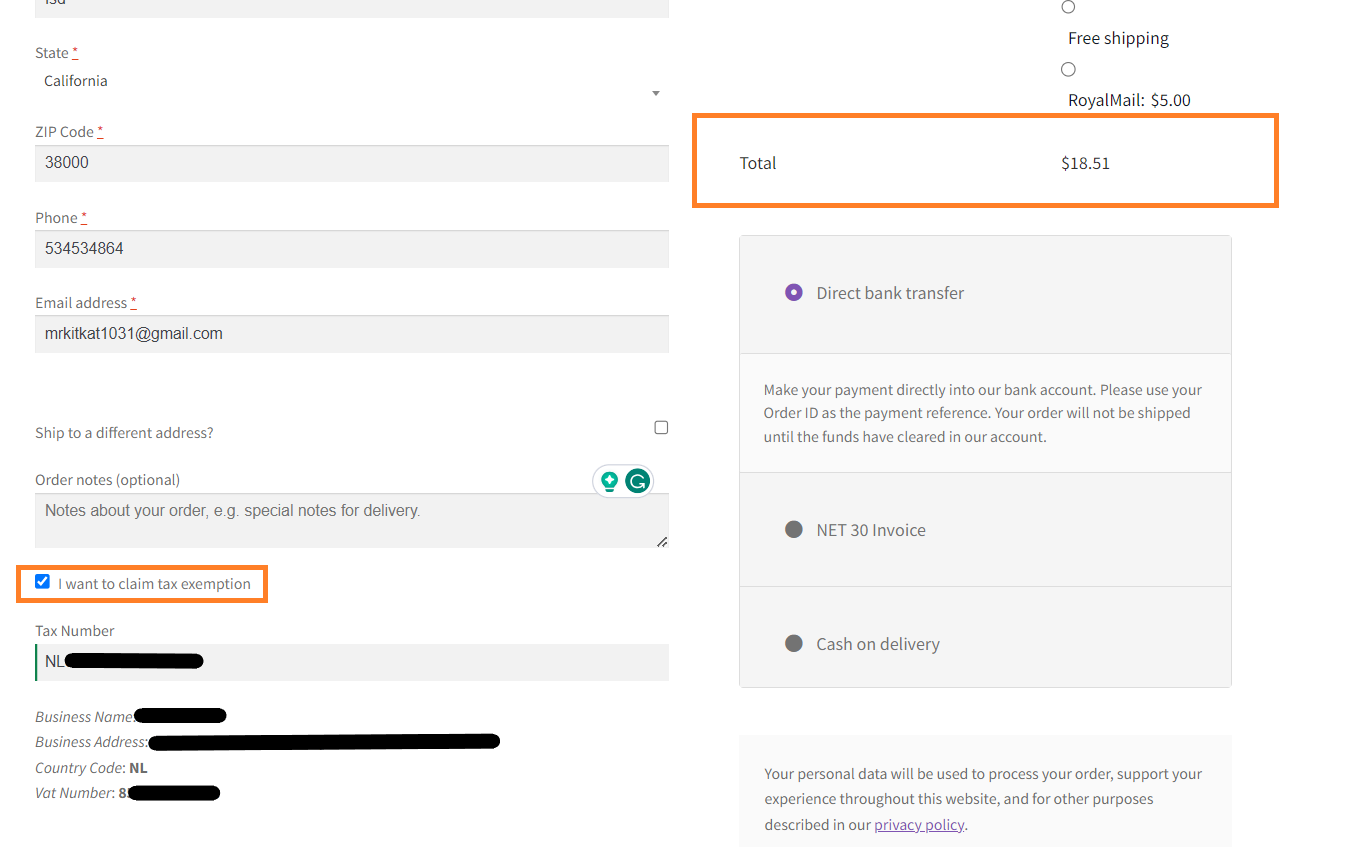Image resolution: width=1350 pixels, height=847 pixels.
Task: Click the Total amount $18.51
Action: tap(1085, 163)
